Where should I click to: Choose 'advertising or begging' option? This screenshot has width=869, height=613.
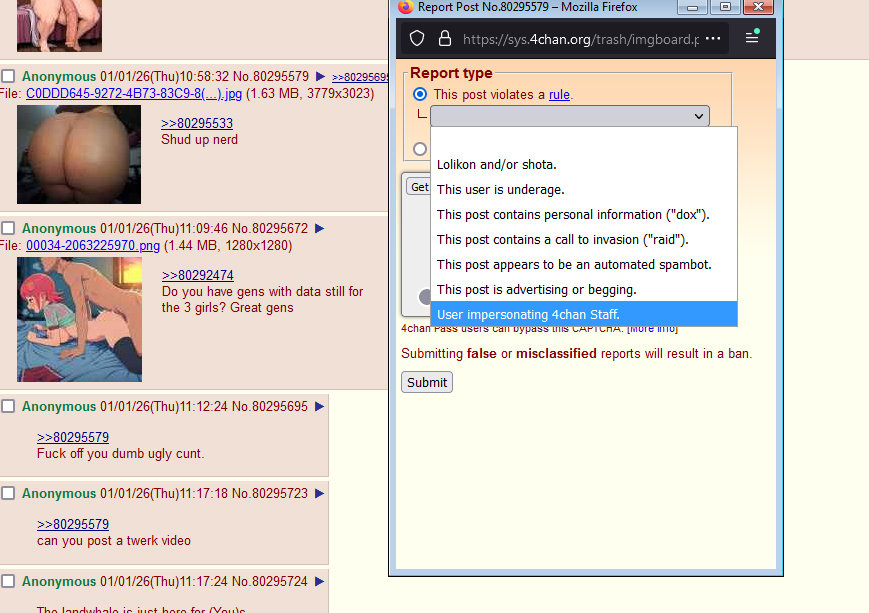tap(584, 289)
